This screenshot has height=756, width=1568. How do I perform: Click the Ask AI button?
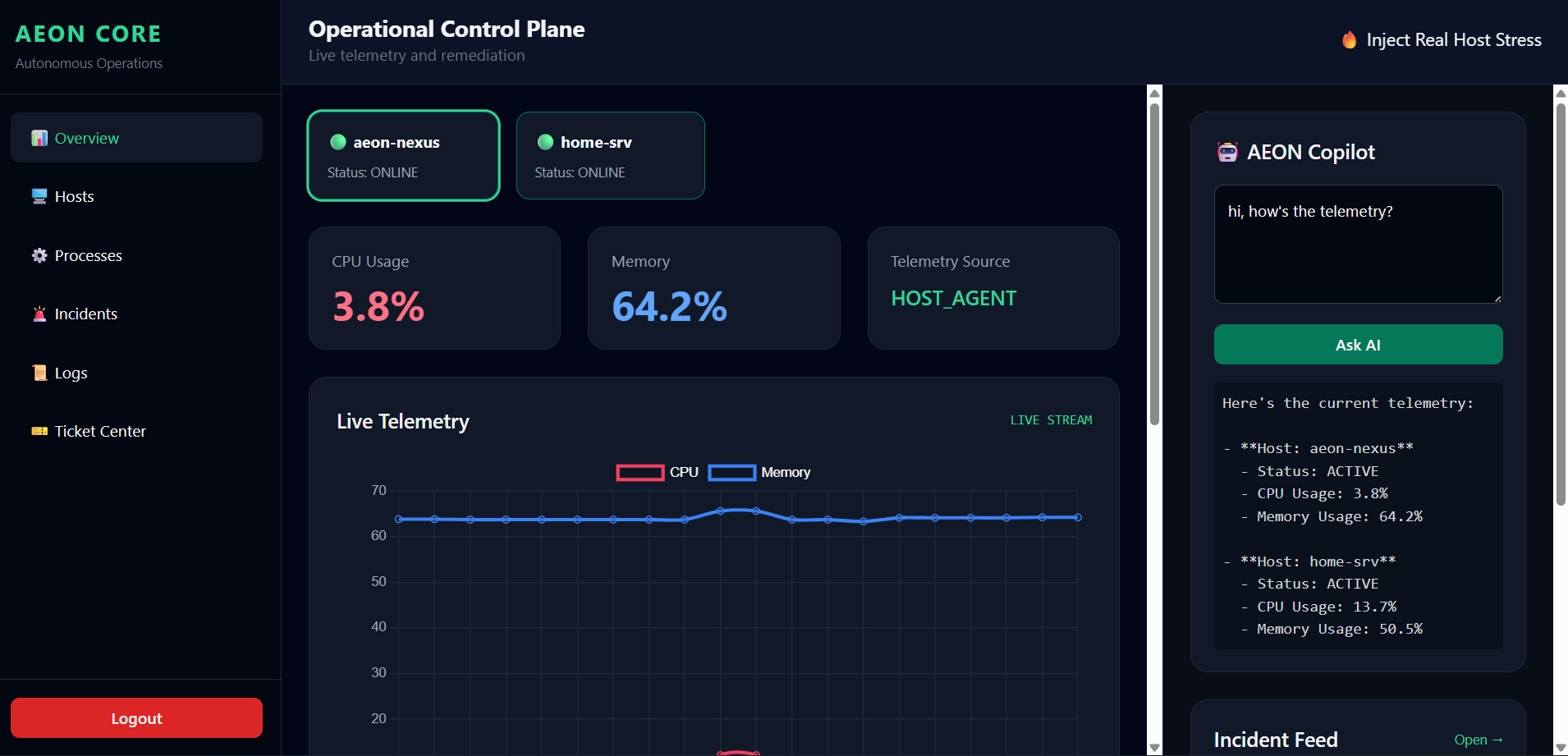point(1358,345)
